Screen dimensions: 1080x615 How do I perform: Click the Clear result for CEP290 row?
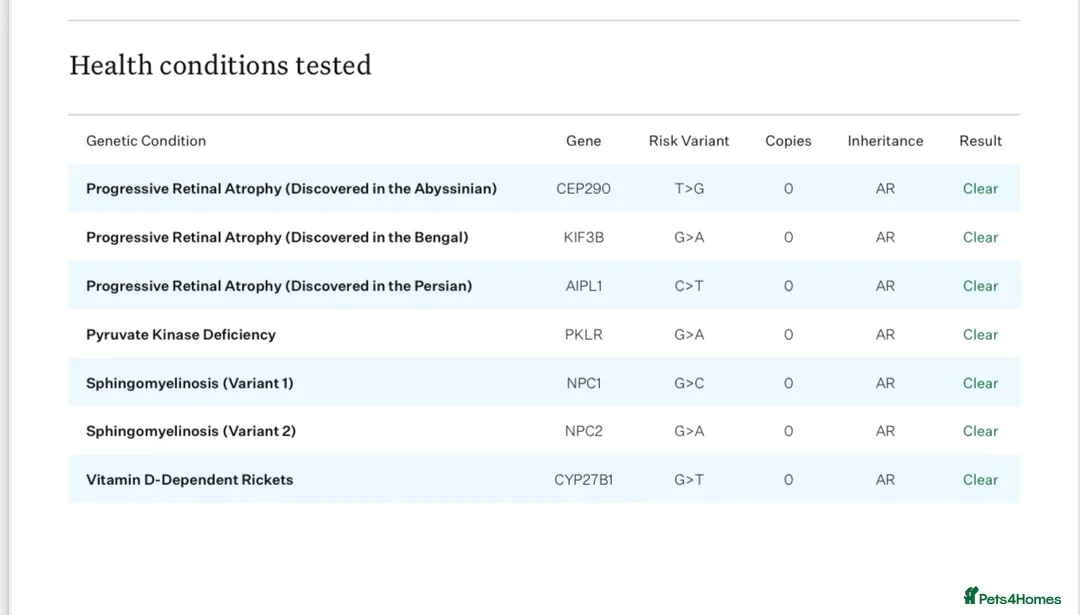click(980, 189)
